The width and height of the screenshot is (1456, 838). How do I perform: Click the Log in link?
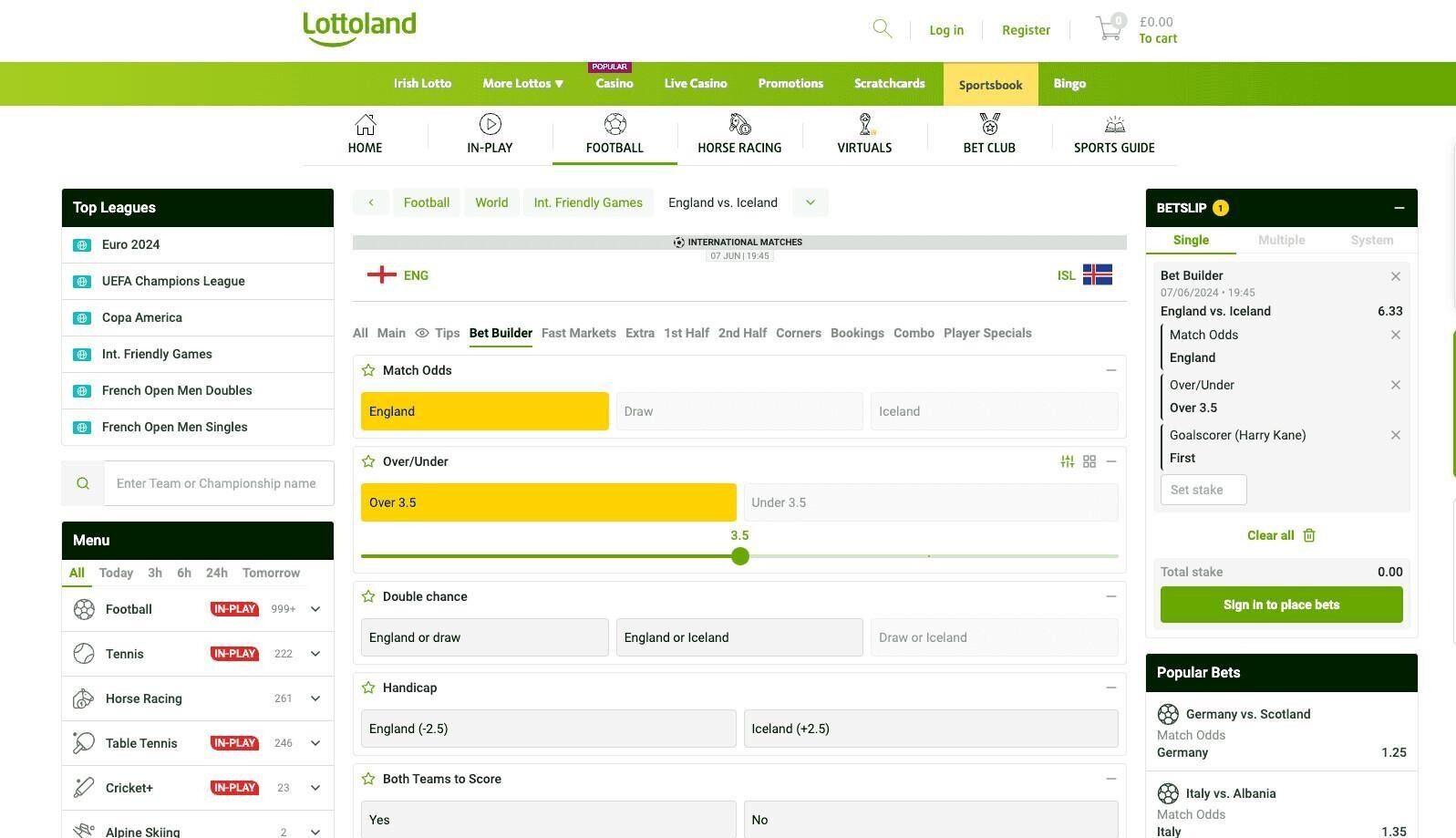946,30
